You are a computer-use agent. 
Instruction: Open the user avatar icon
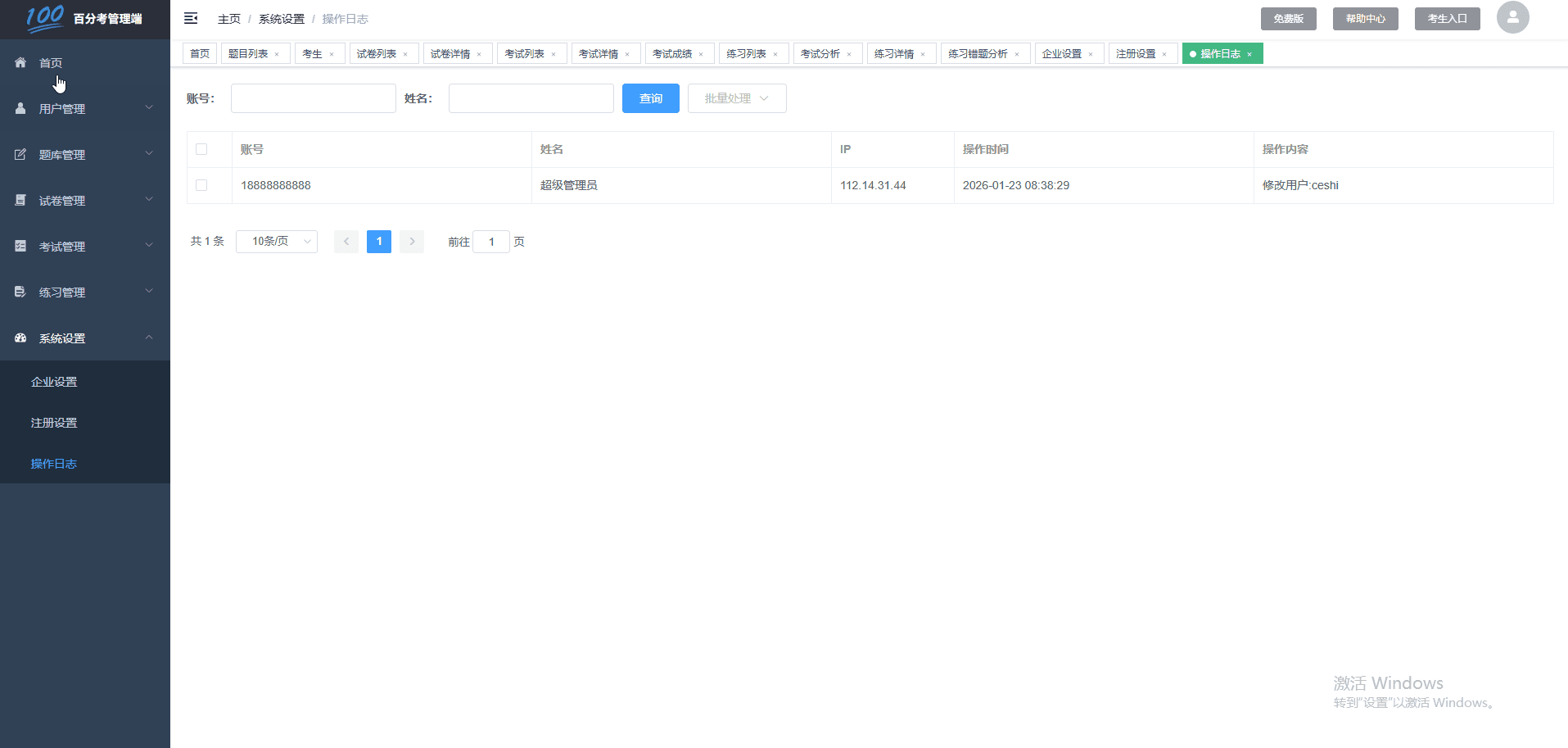[1512, 17]
